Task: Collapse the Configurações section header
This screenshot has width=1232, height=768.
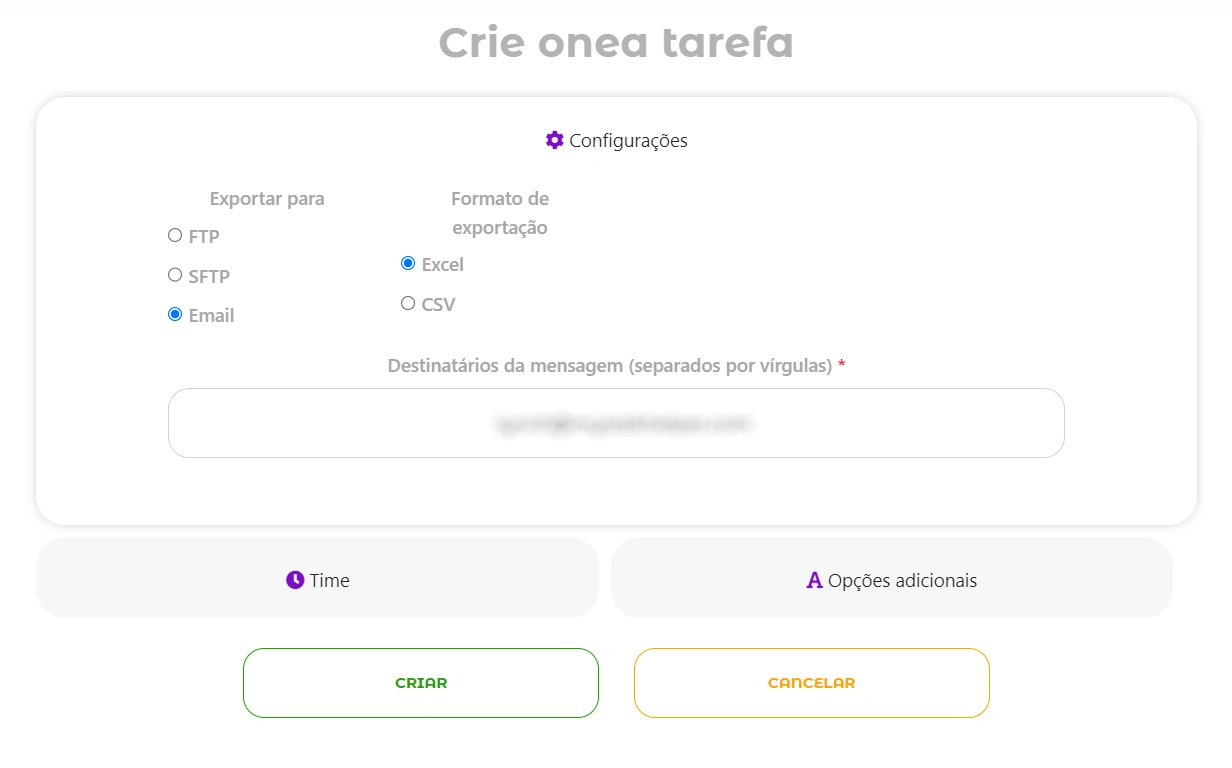Action: pyautogui.click(x=617, y=140)
